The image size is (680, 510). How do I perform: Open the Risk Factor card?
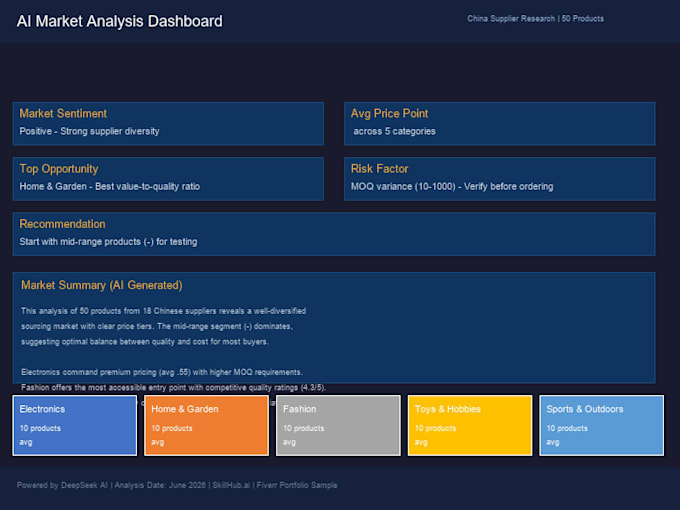click(x=500, y=179)
